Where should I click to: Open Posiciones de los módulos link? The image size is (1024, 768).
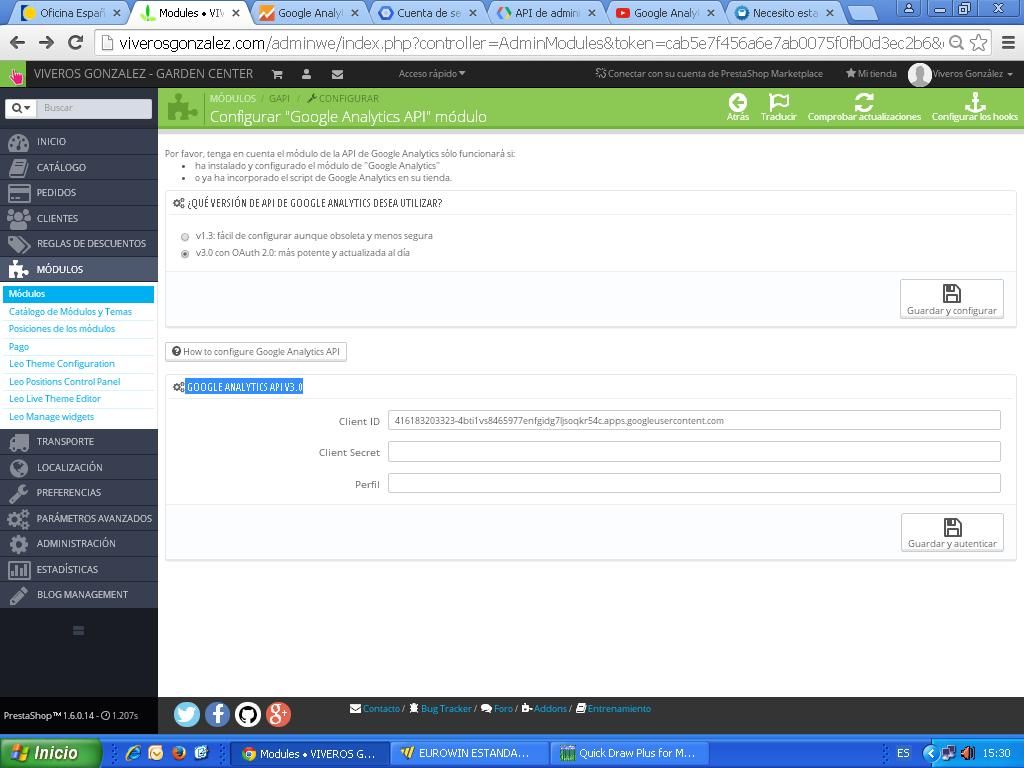pos(62,328)
